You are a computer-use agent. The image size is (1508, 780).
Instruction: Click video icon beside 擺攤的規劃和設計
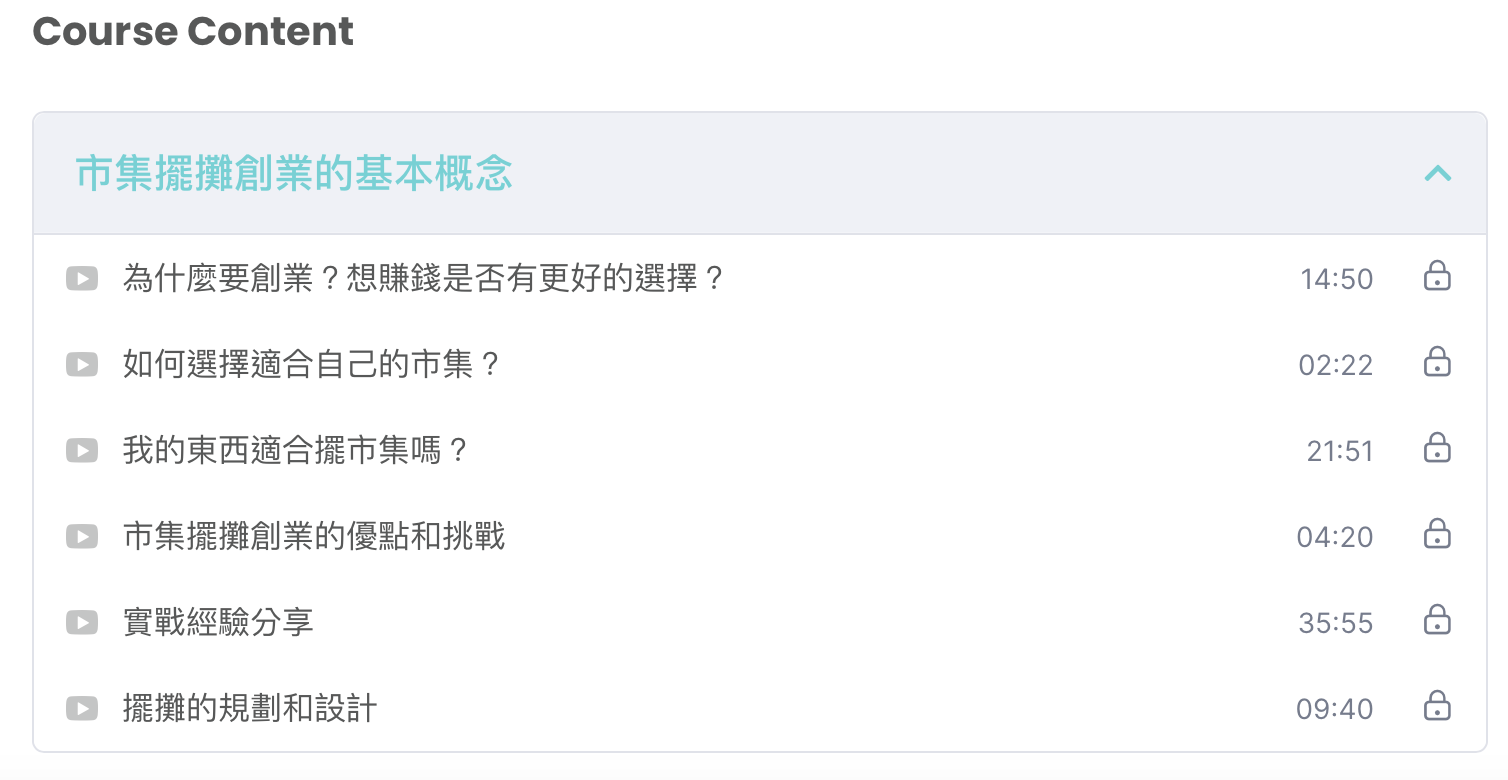(x=82, y=709)
